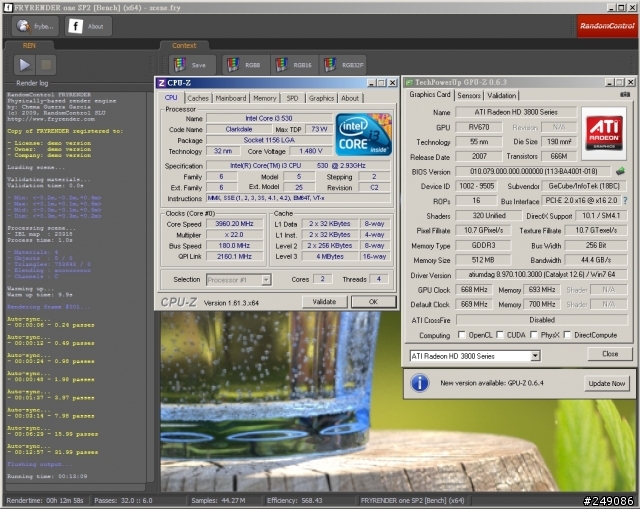The width and height of the screenshot is (640, 509).
Task: Click the GPU Name field value
Action: 516,112
